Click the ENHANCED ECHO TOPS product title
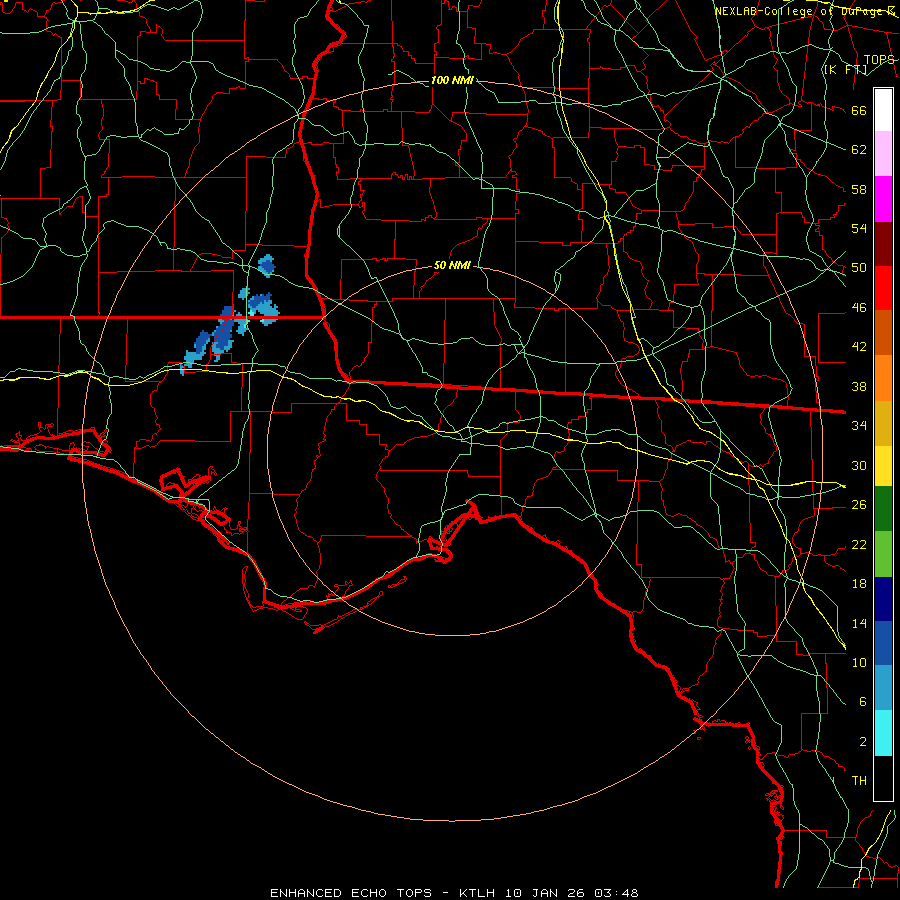 click(x=351, y=893)
